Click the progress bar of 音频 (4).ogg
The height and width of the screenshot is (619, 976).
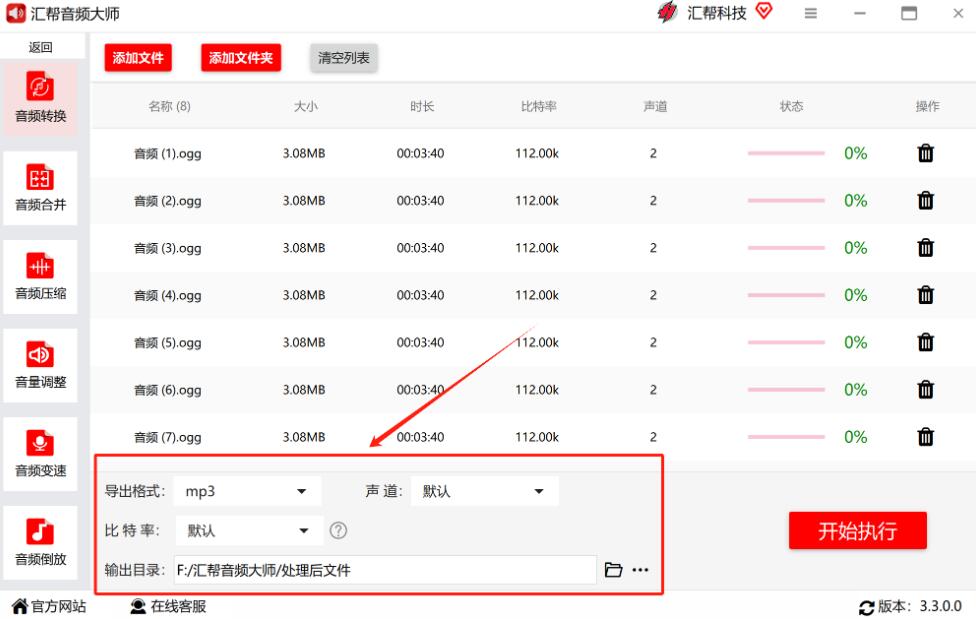click(786, 295)
